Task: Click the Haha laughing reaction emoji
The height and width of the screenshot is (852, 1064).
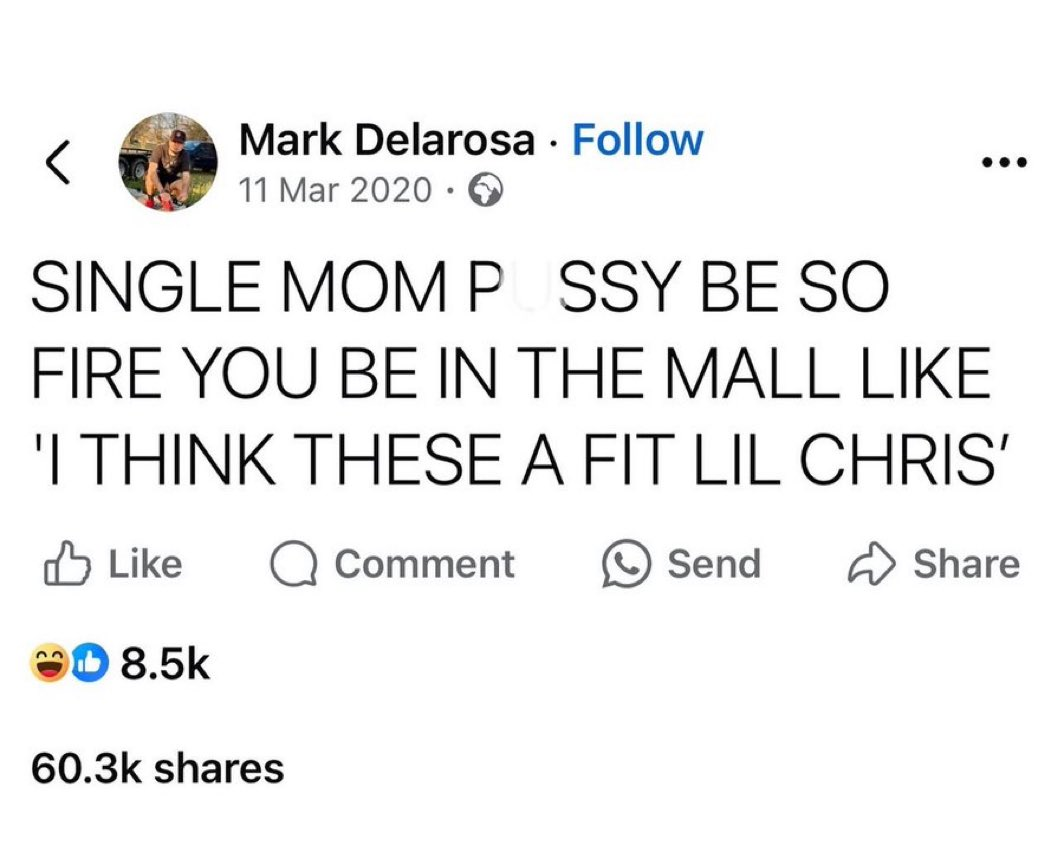Action: click(49, 664)
